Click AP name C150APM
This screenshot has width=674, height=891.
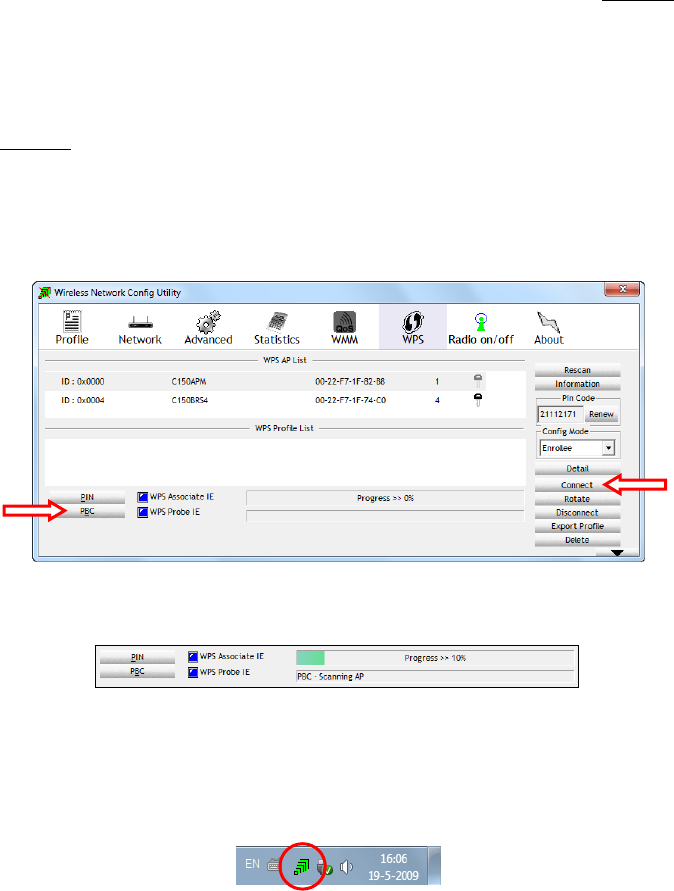tap(189, 381)
